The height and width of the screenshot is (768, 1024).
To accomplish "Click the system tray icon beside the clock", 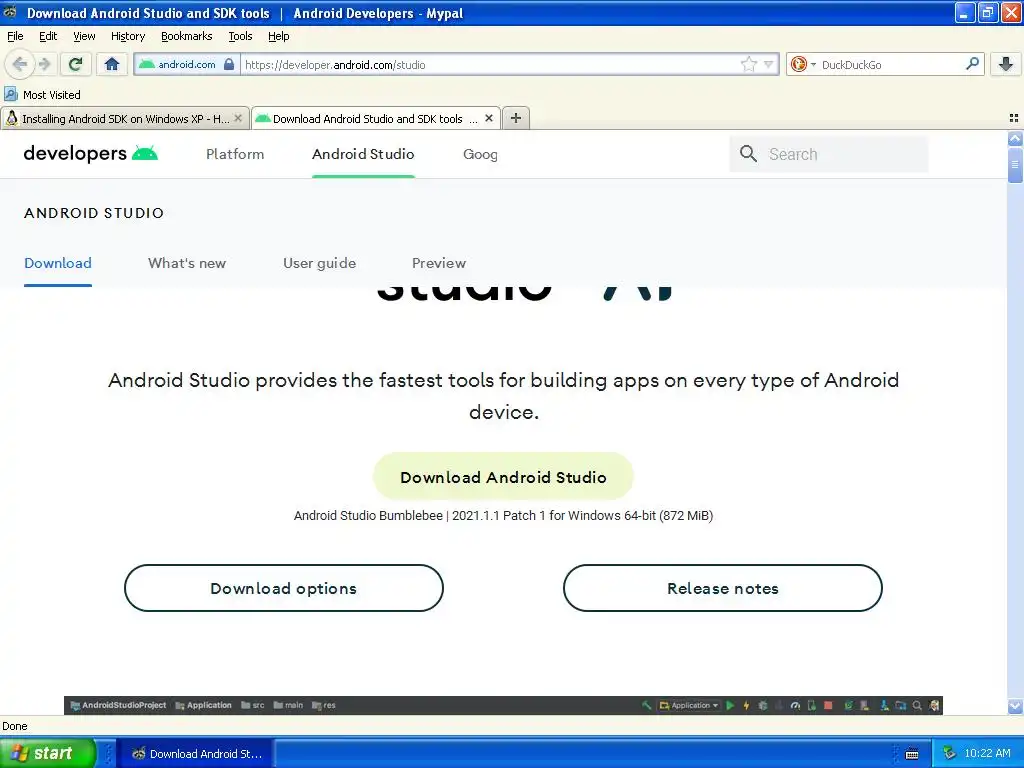I will click(x=950, y=754).
